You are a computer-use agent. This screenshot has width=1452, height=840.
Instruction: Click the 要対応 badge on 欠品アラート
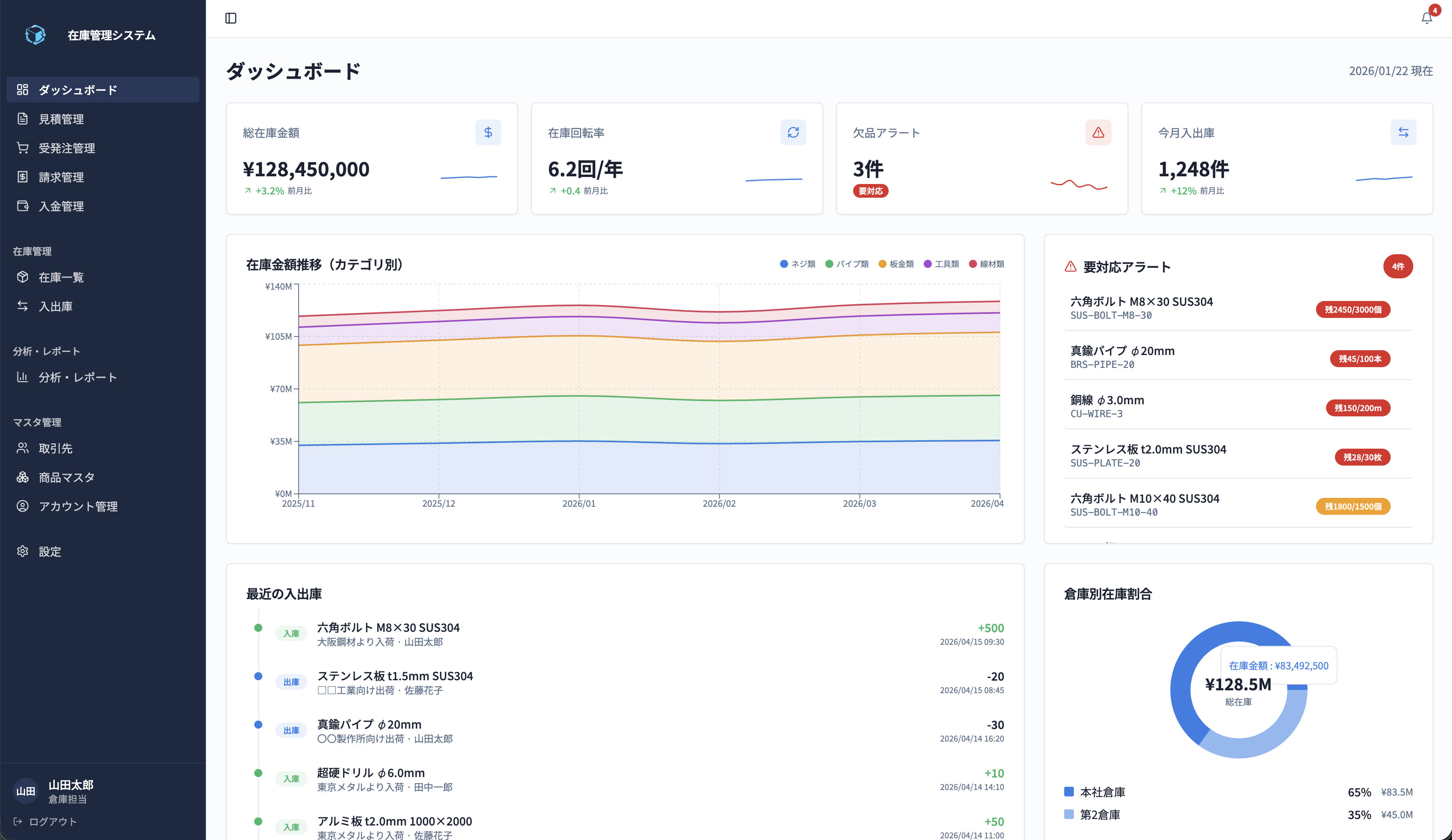[870, 191]
